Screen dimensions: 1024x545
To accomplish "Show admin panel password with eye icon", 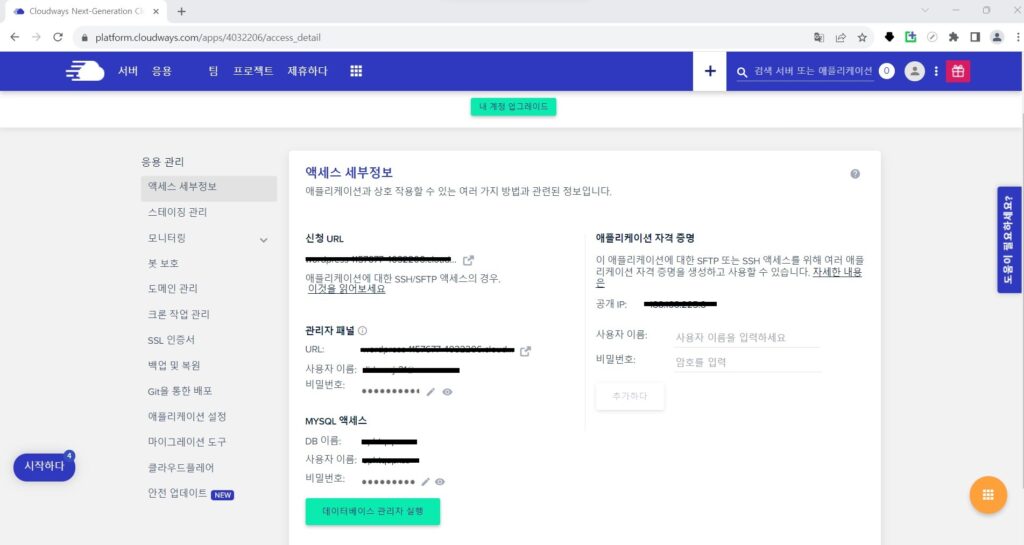I will click(447, 392).
